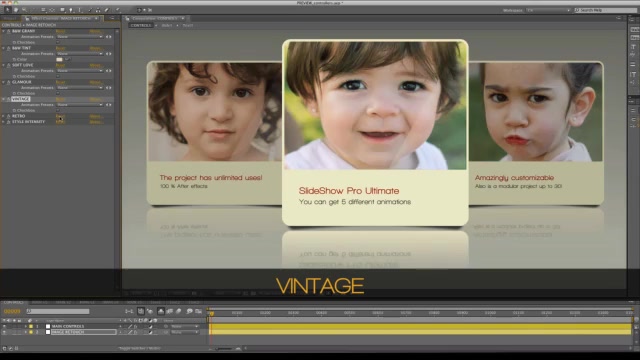Image resolution: width=640 pixels, height=360 pixels.
Task: Collapse the GLAMOUR effect group
Action: click(x=4, y=82)
